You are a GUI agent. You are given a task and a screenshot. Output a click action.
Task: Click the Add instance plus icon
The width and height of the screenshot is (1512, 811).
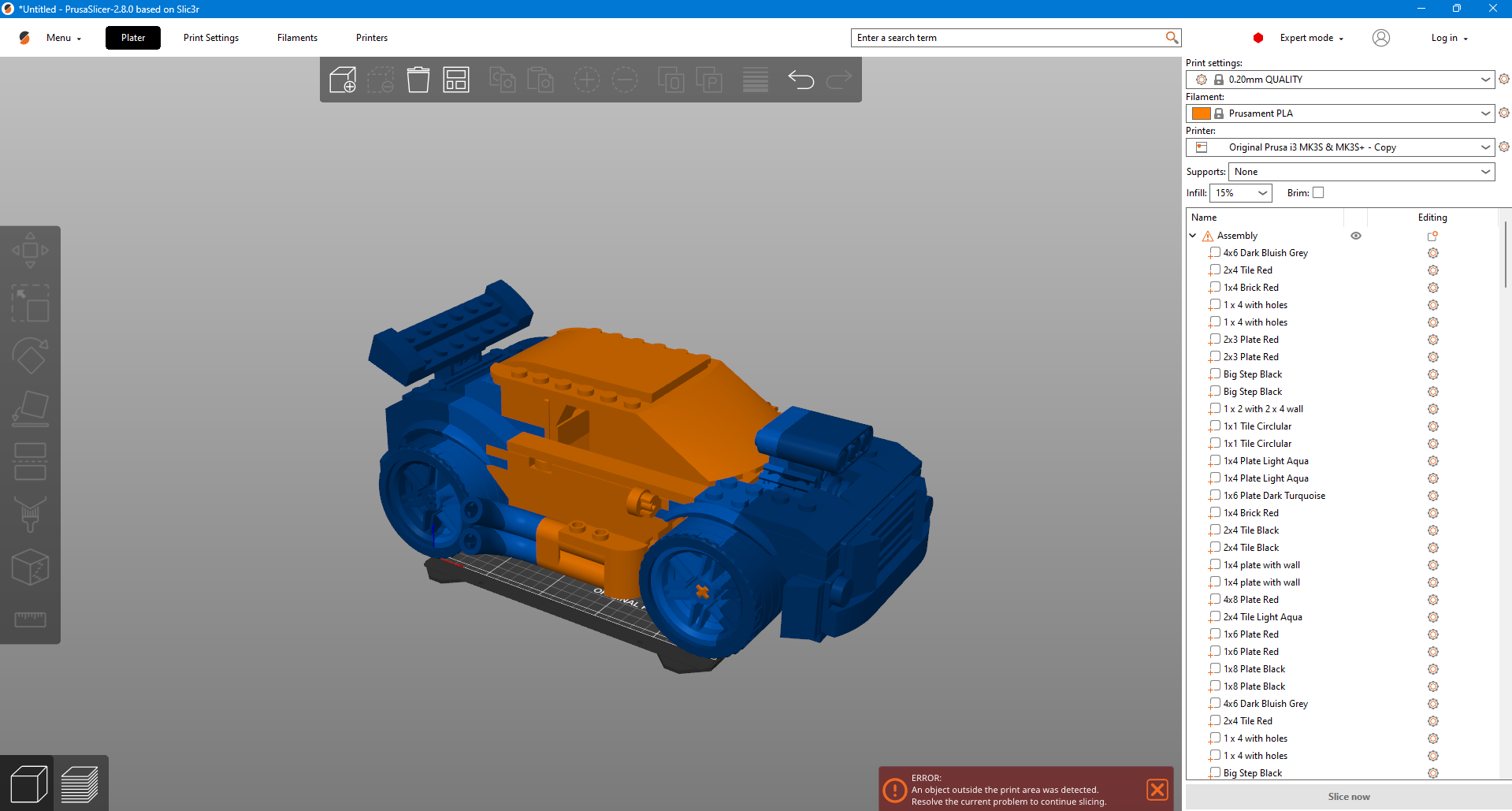tap(587, 80)
